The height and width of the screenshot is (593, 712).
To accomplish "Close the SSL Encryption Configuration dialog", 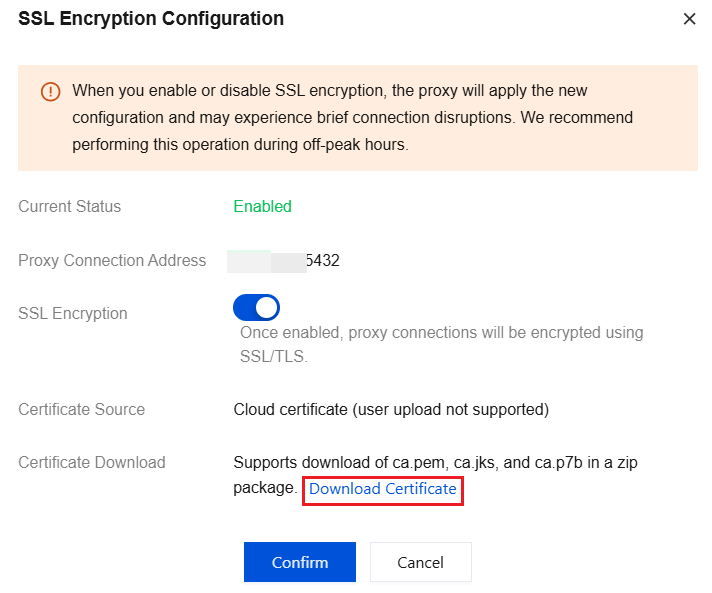I will click(689, 19).
